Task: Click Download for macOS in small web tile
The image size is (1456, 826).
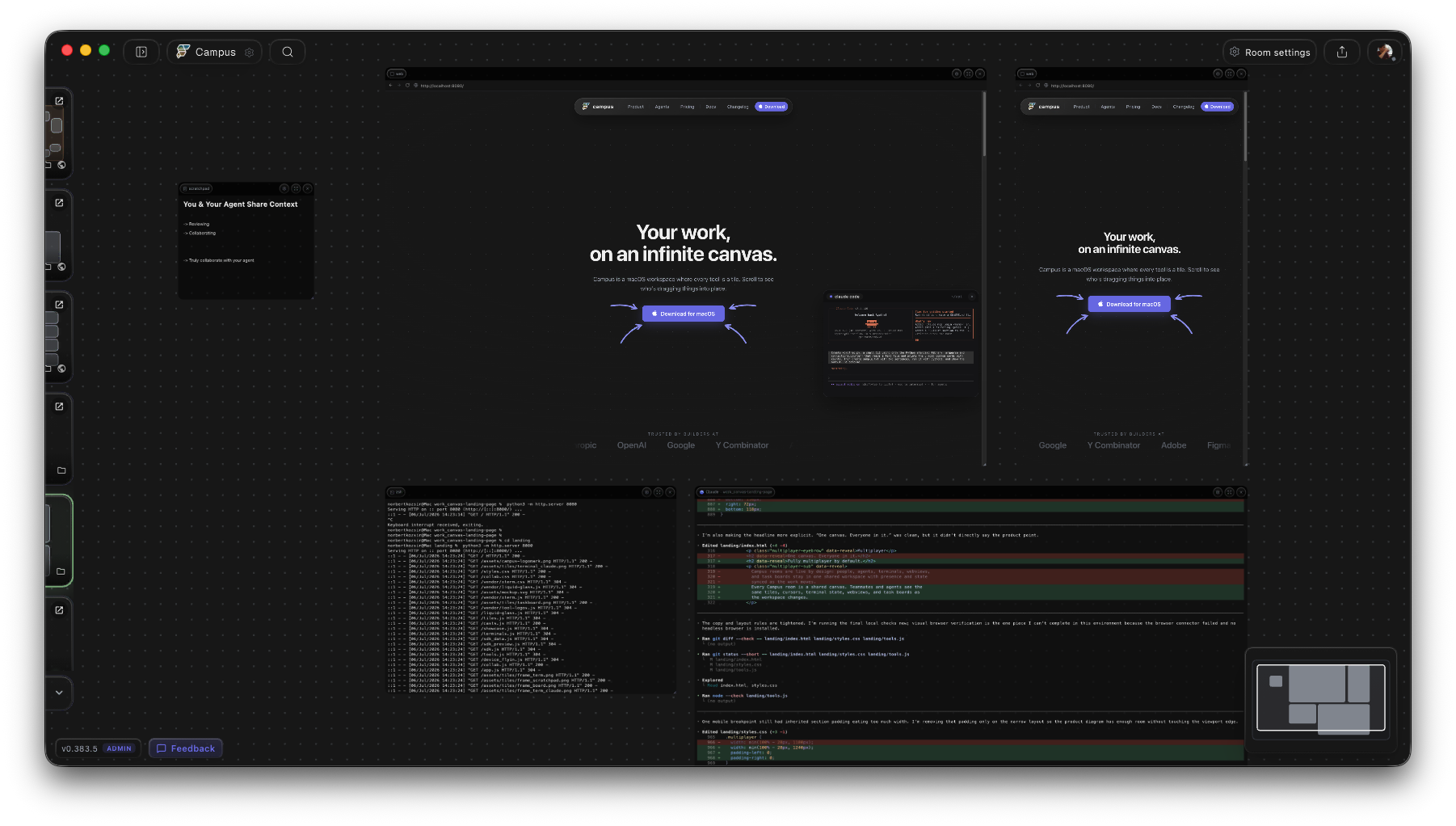Action: [x=1130, y=304]
